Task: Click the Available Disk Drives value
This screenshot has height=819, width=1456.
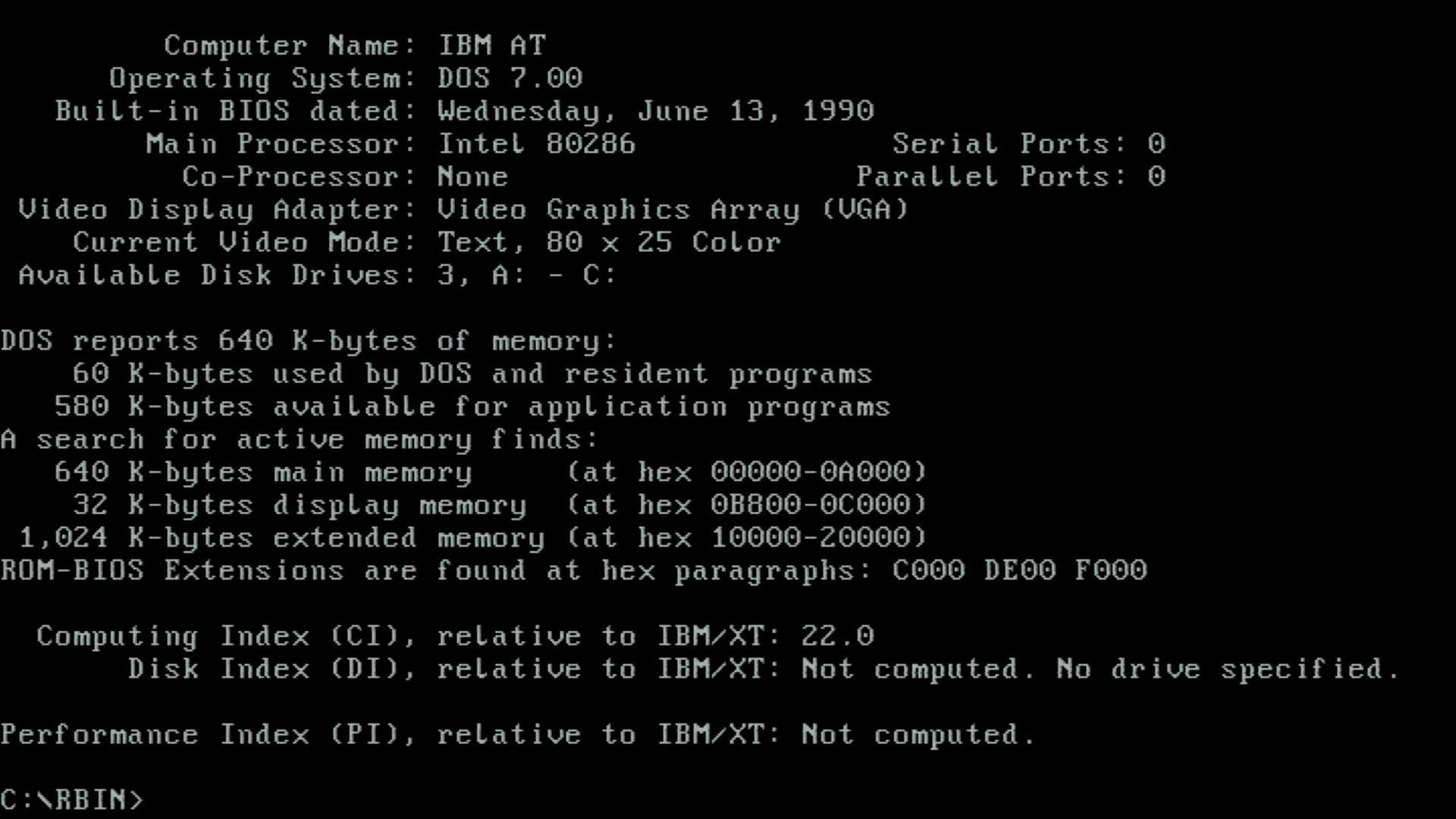Action: tap(528, 275)
